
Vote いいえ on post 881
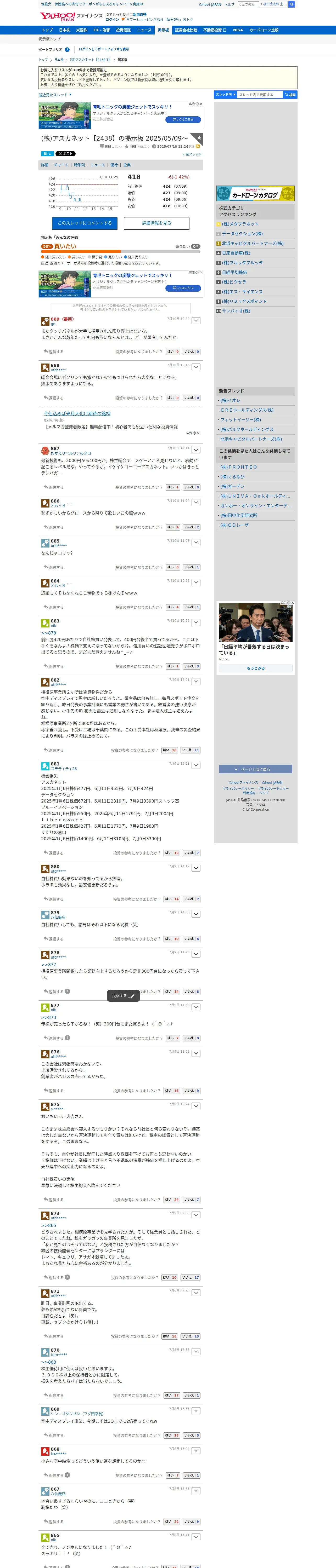pos(192,853)
